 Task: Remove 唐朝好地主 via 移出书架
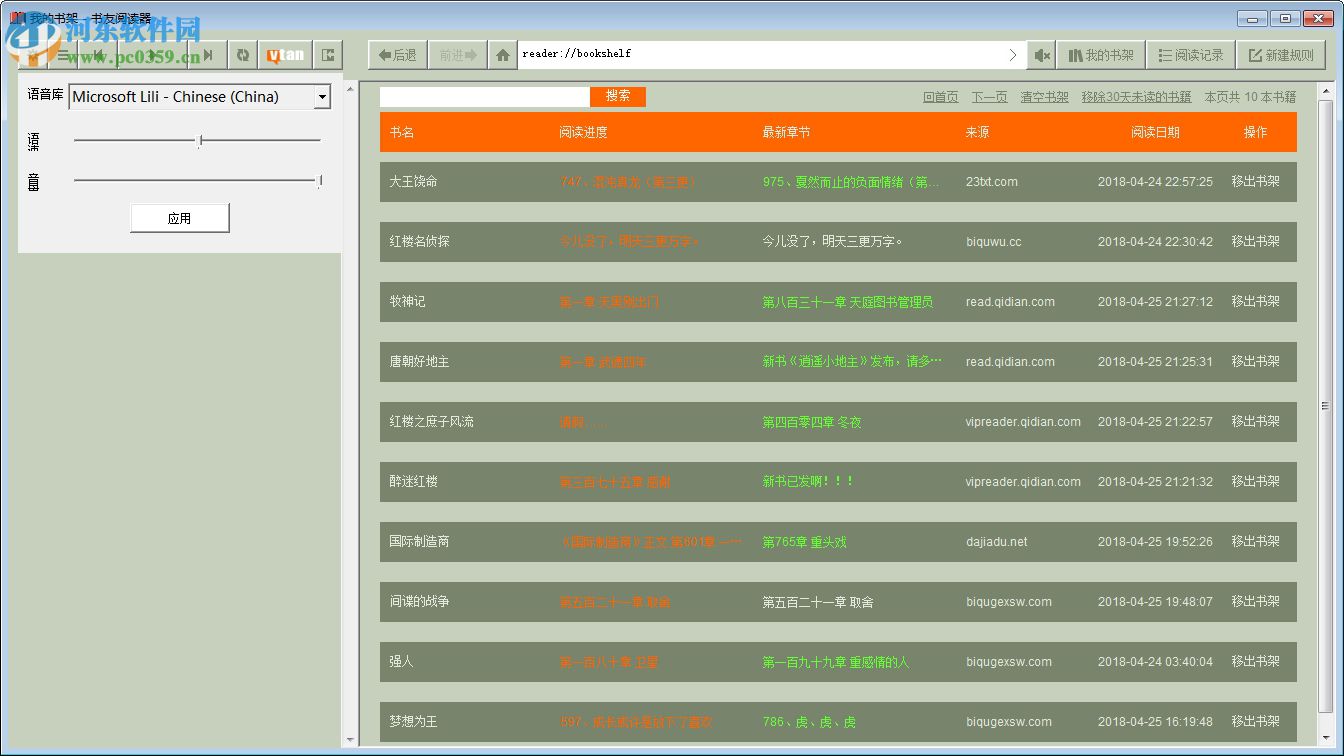click(1255, 362)
